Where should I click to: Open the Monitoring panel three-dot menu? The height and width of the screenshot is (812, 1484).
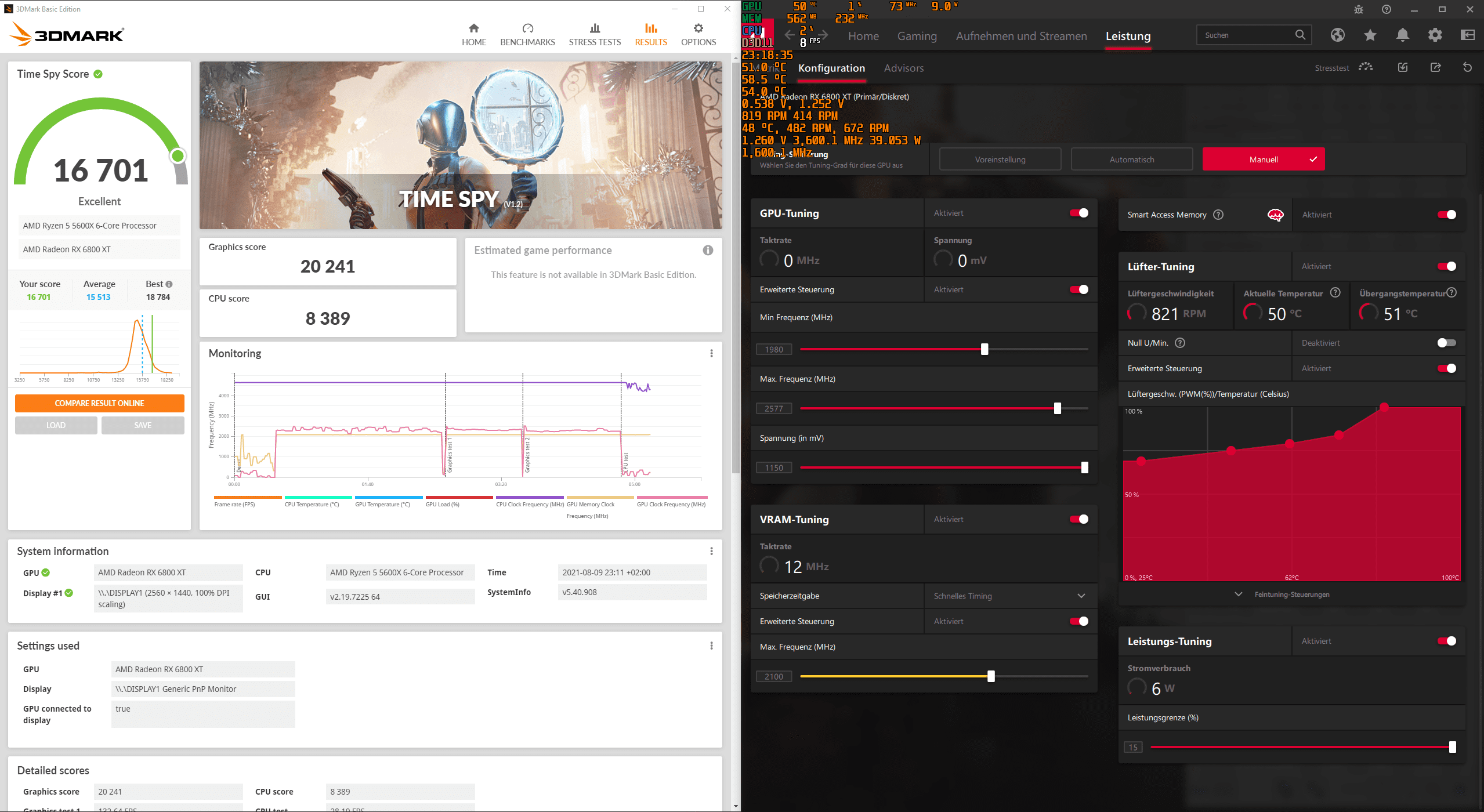[711, 353]
